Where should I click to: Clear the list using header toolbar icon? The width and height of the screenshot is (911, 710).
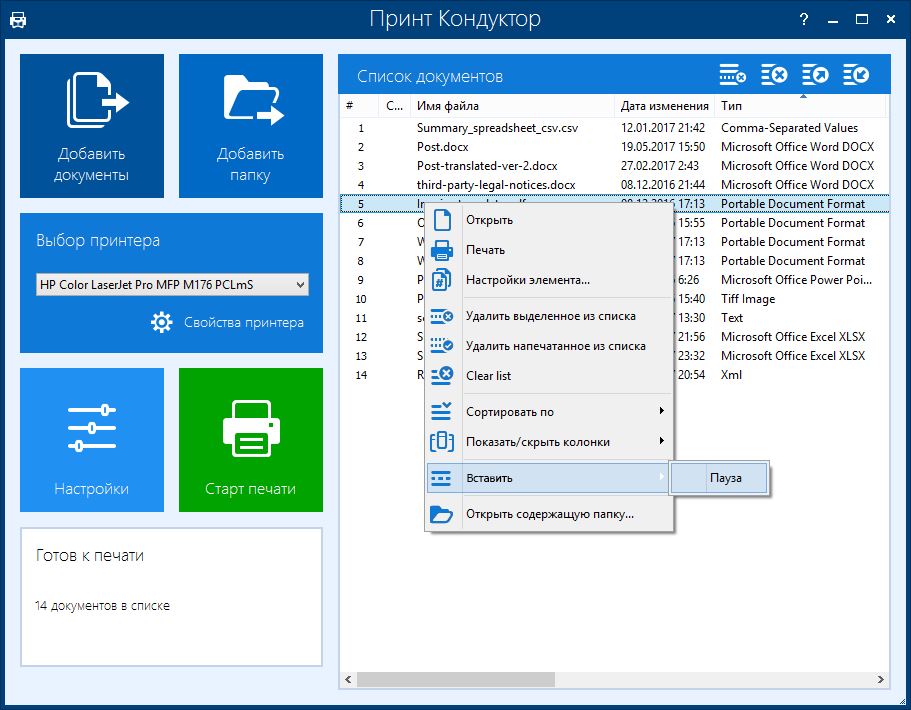pyautogui.click(x=774, y=75)
